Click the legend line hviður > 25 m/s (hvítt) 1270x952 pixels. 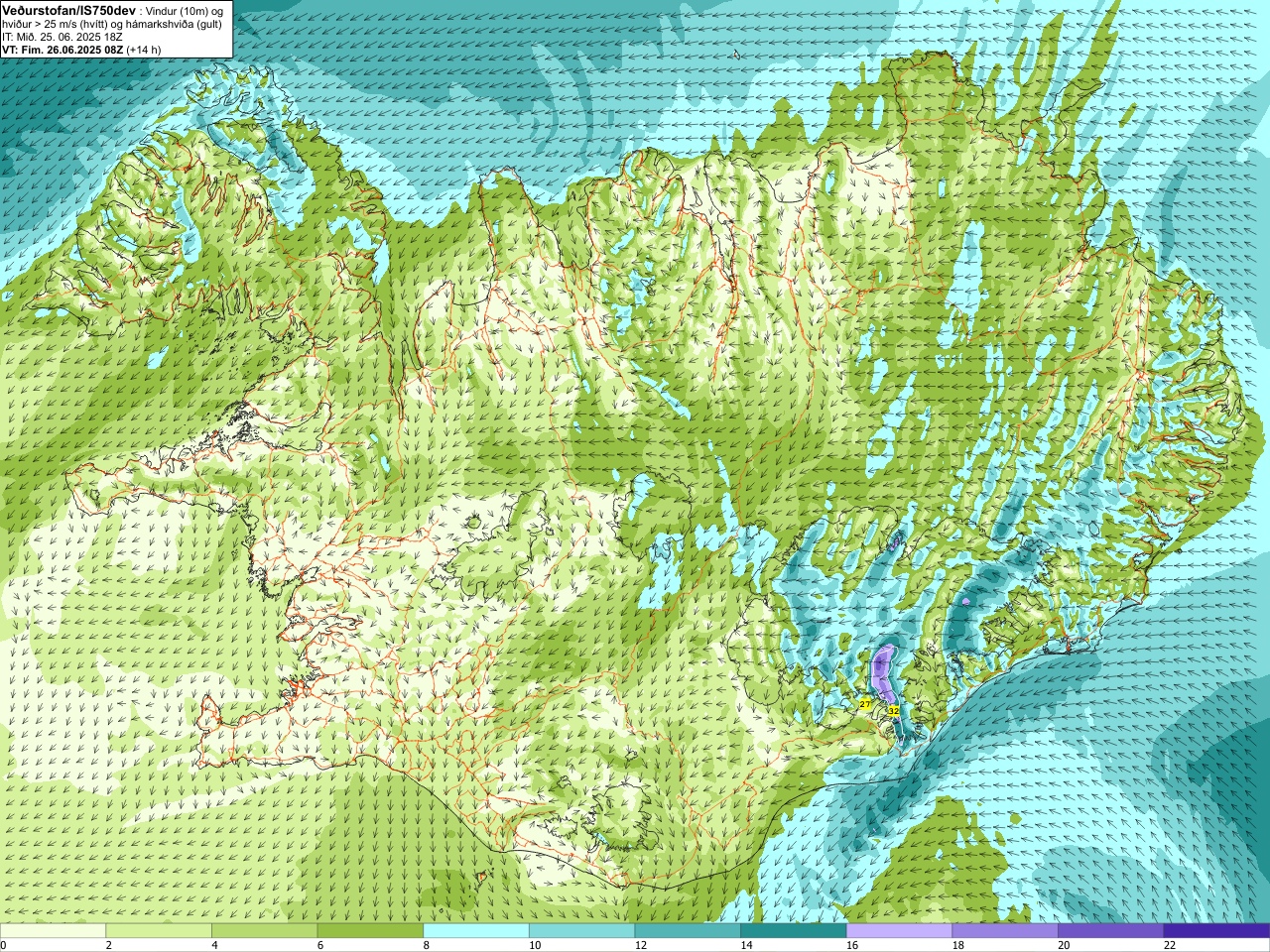coord(56,23)
